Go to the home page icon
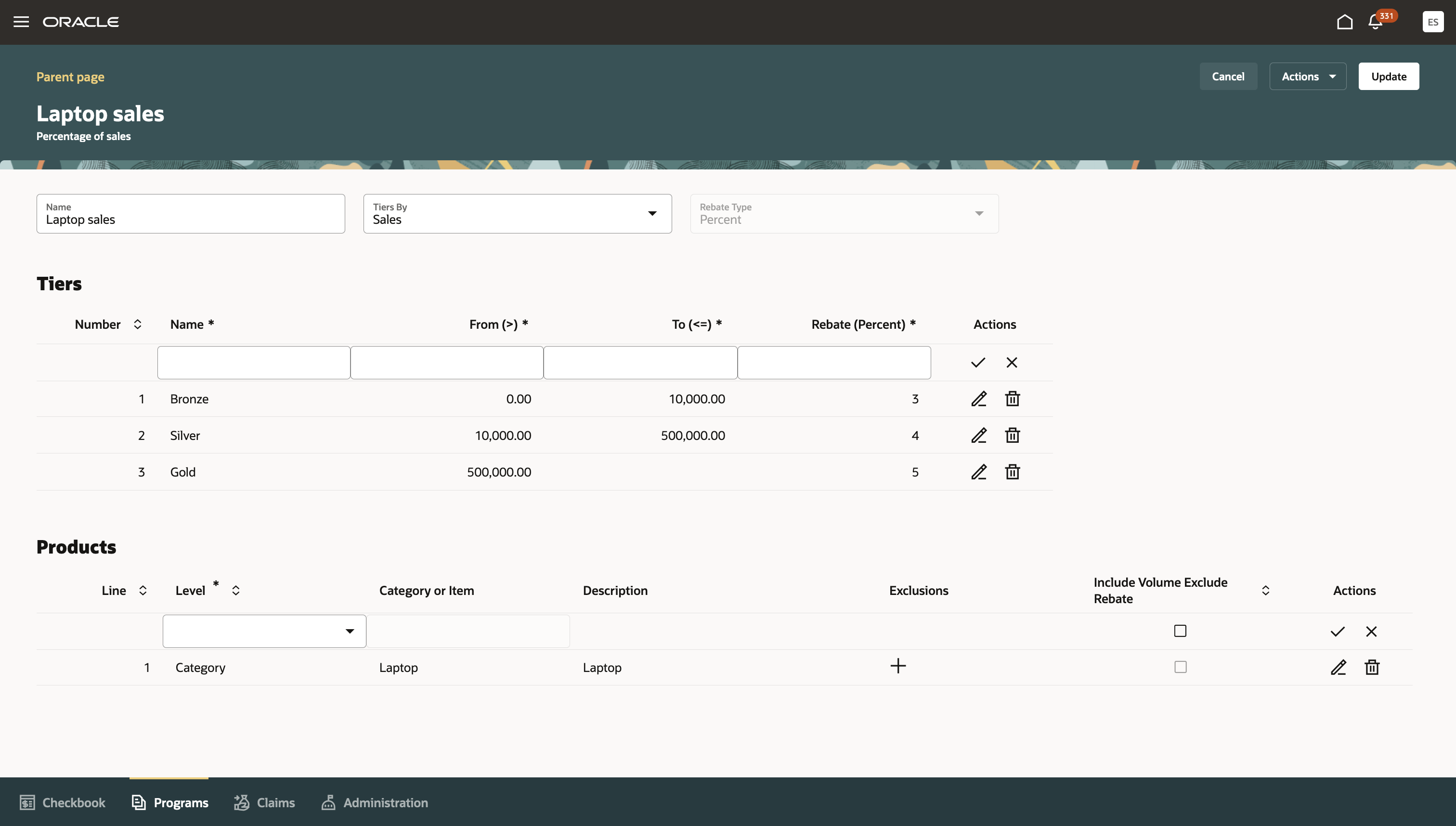 pyautogui.click(x=1344, y=22)
